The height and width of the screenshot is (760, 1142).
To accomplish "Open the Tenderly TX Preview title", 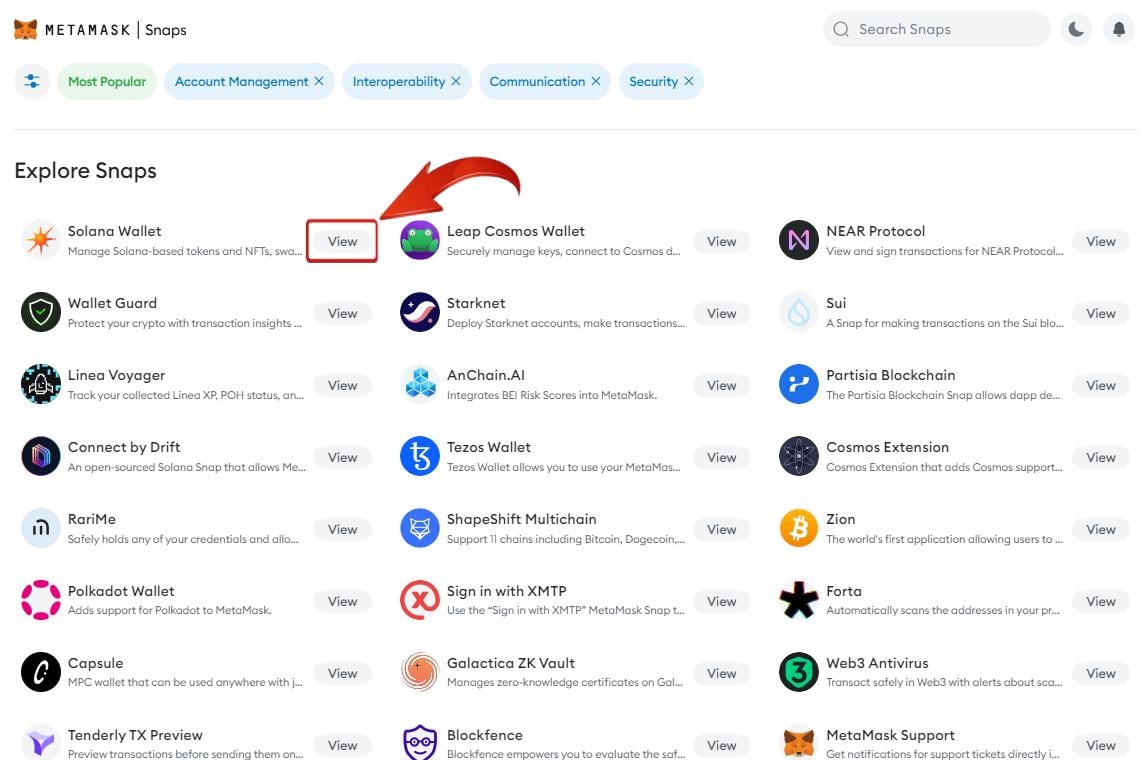I will pos(135,735).
